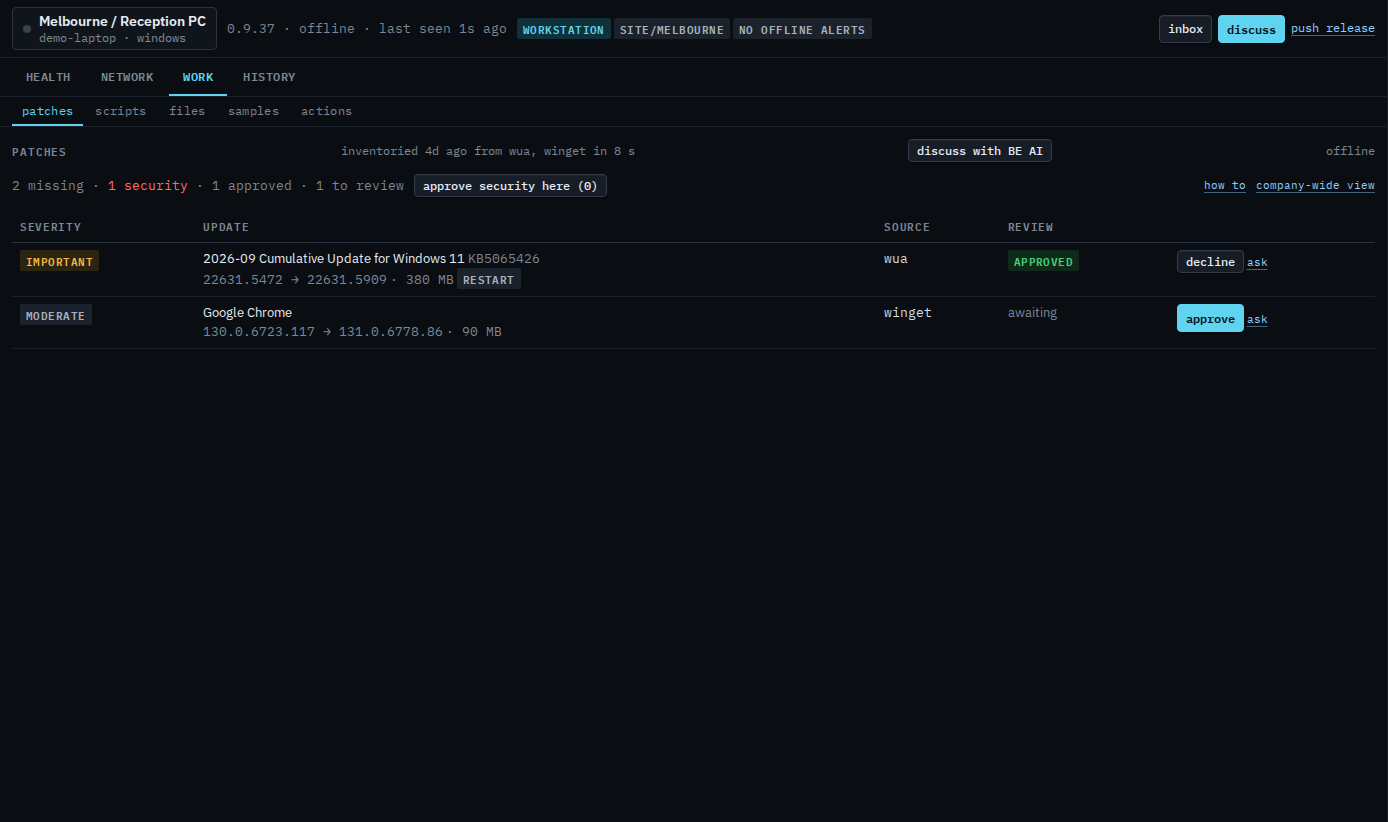Image resolution: width=1388 pixels, height=822 pixels.
Task: Click the winget source cell
Action: [x=908, y=313]
